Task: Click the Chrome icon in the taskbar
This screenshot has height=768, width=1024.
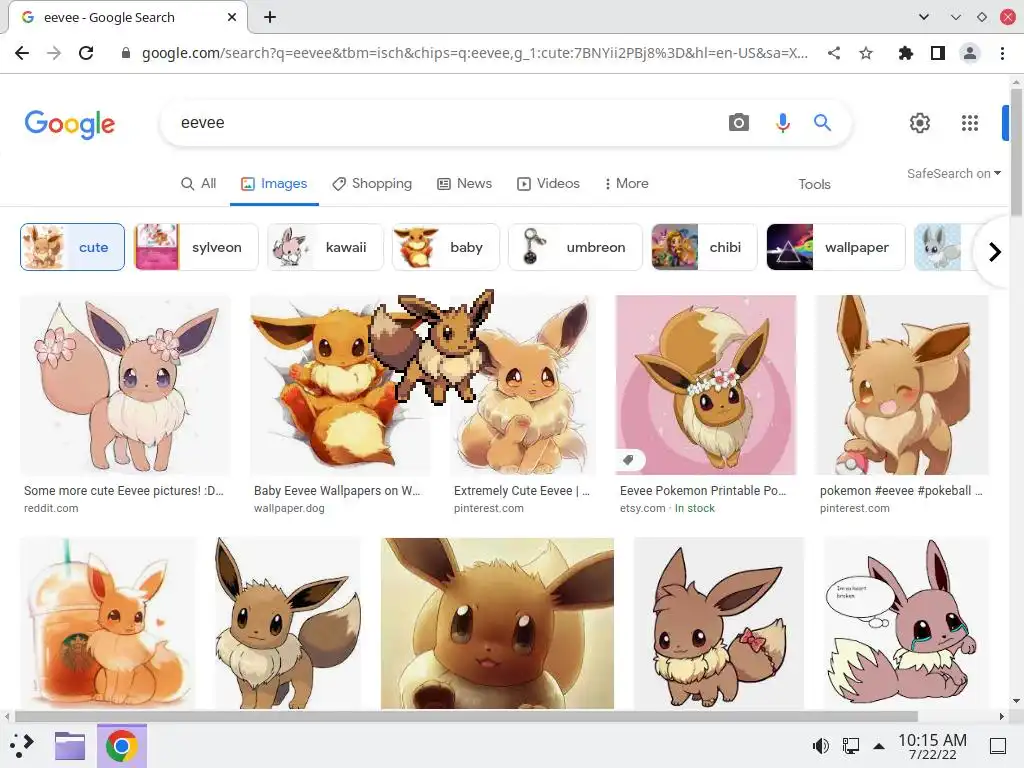Action: (x=121, y=745)
